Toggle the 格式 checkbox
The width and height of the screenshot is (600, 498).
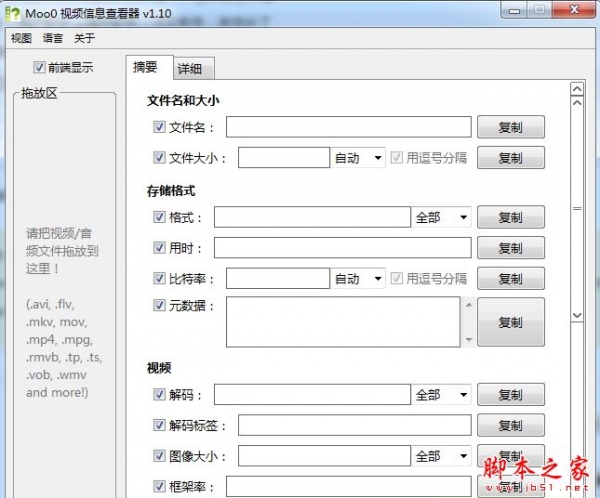(159, 217)
